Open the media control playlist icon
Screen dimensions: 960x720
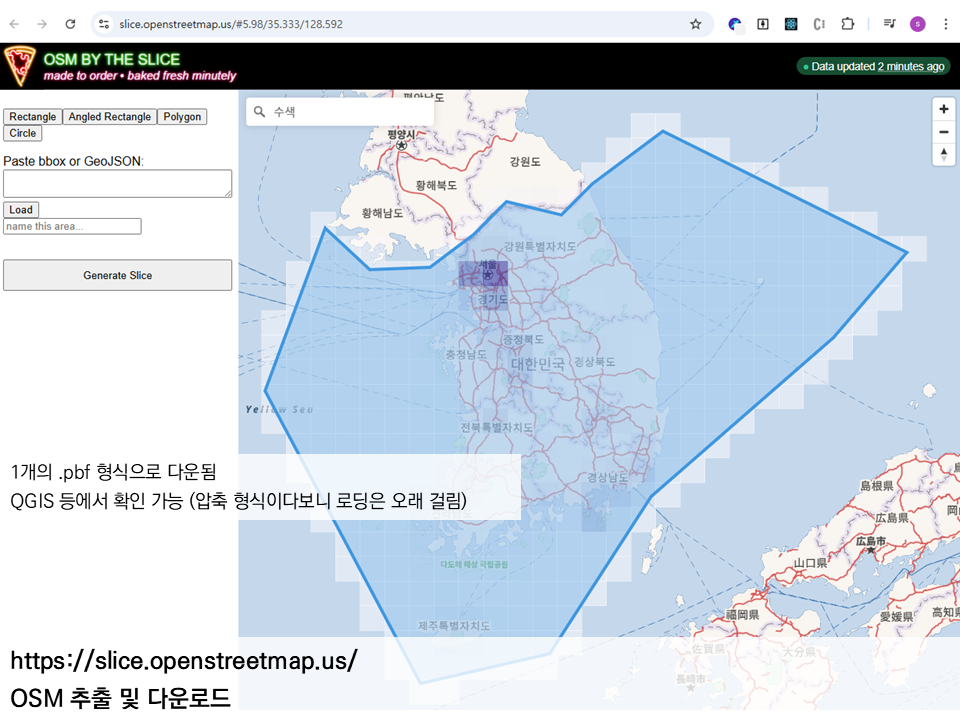click(x=890, y=24)
